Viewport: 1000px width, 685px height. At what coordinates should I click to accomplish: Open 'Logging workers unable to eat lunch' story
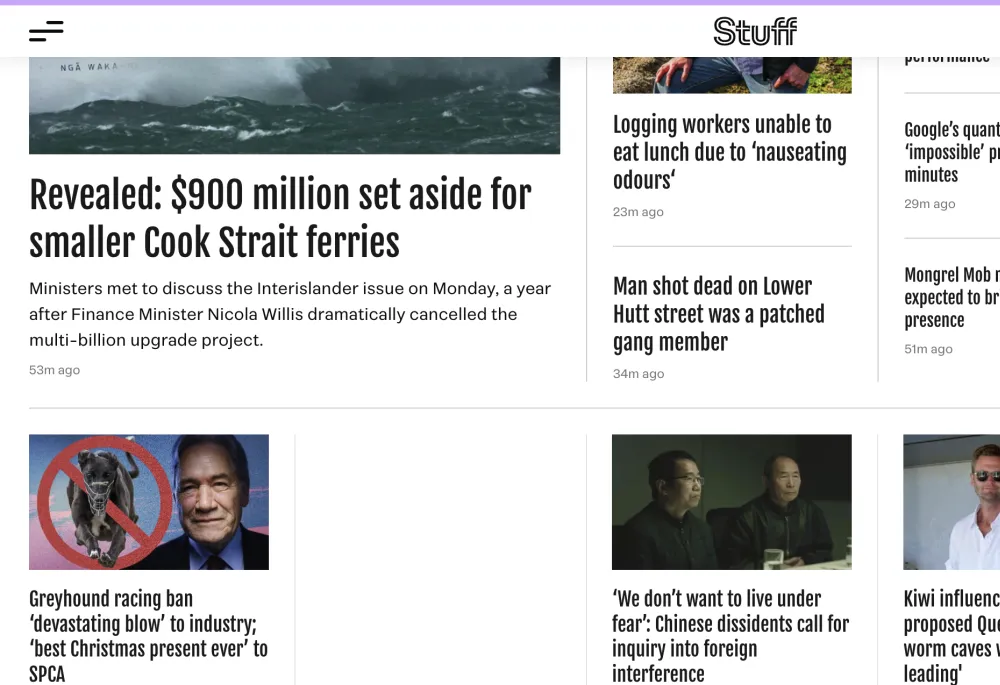[729, 152]
